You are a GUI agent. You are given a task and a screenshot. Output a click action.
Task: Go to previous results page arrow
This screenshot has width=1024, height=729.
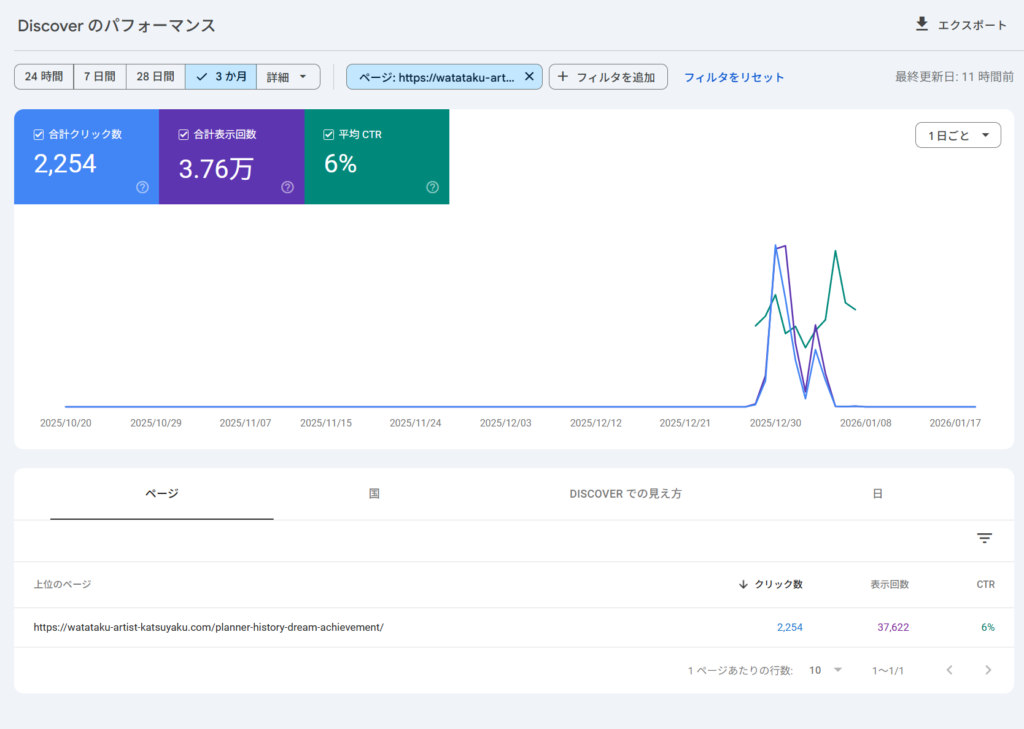[x=950, y=670]
